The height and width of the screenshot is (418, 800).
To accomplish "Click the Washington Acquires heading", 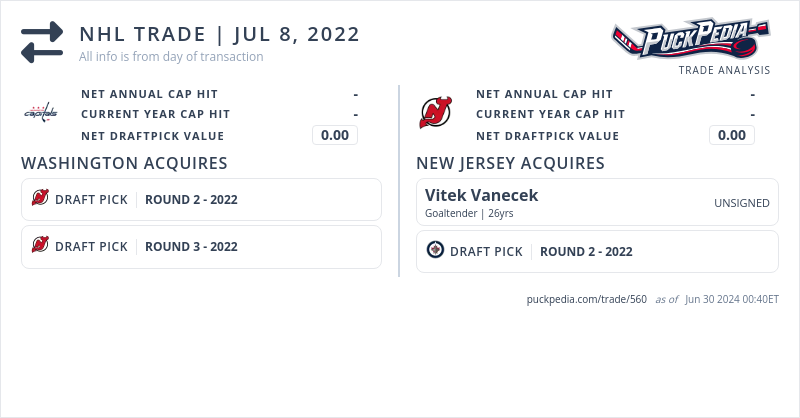I will click(x=124, y=163).
